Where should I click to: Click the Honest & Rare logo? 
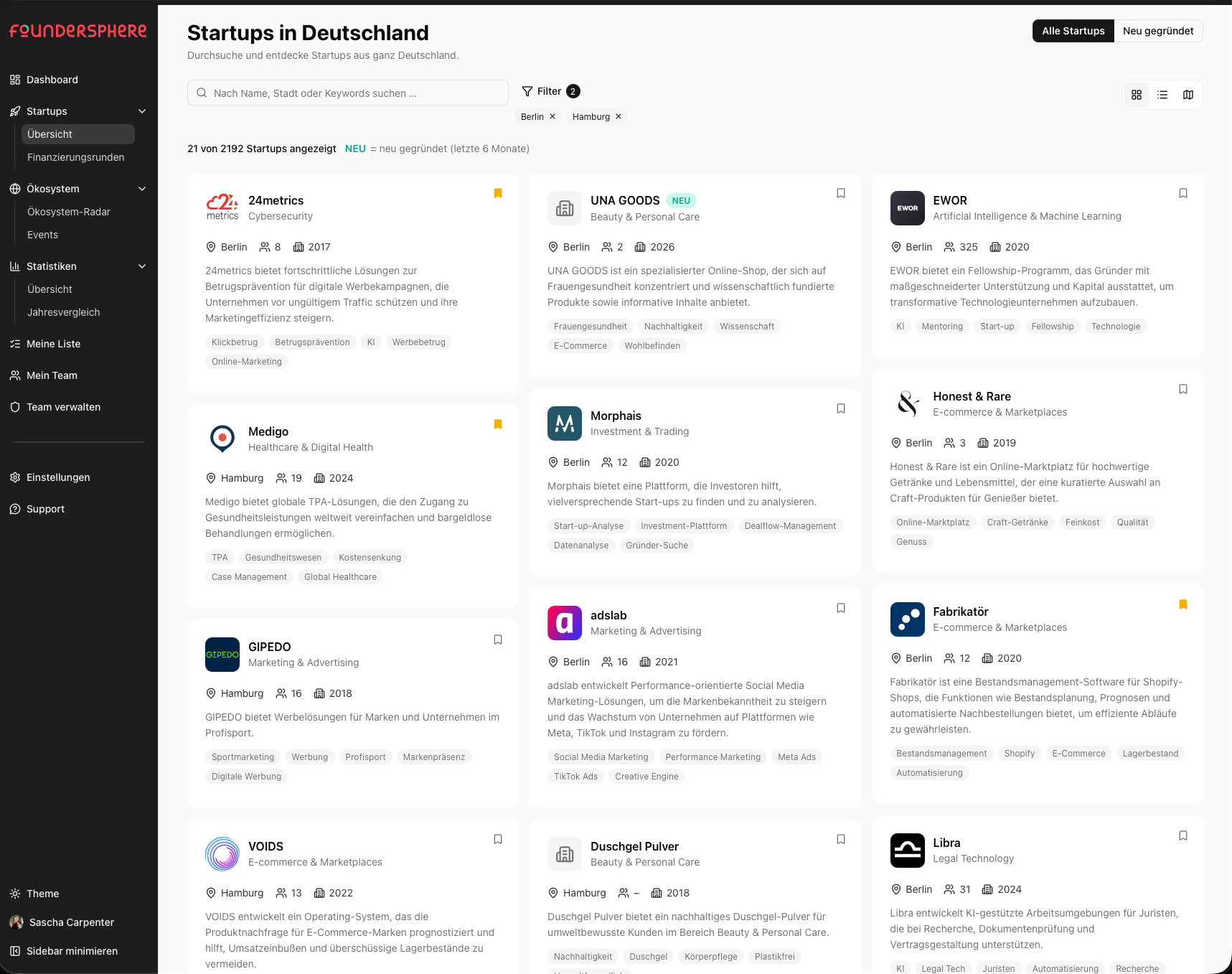907,404
